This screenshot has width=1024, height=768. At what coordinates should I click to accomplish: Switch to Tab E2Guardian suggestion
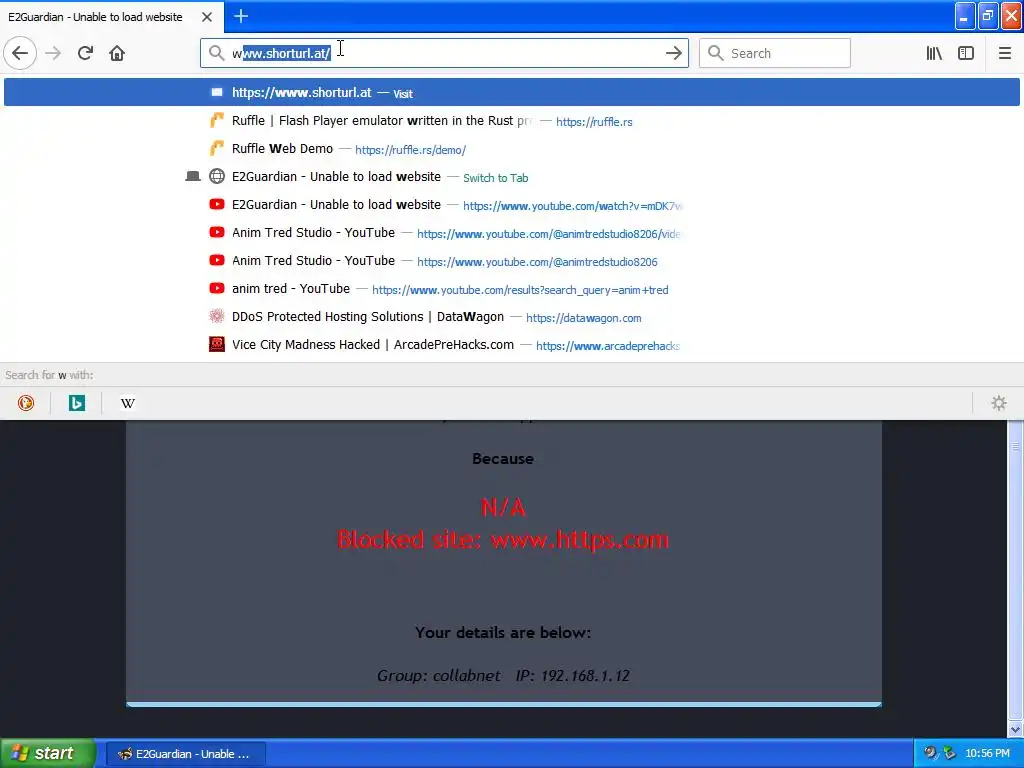pos(511,176)
